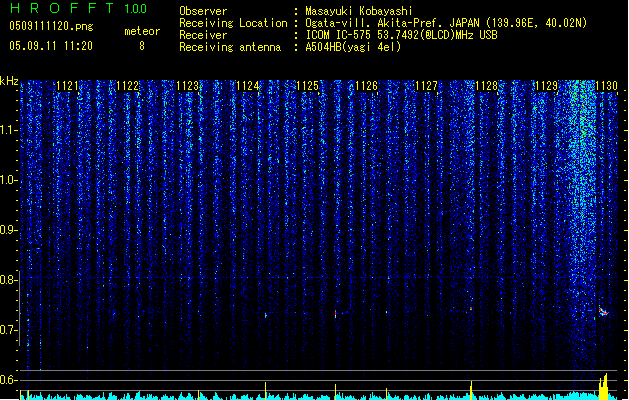Click the red echo dot near 1128
The height and width of the screenshot is (400, 629).
click(471, 309)
